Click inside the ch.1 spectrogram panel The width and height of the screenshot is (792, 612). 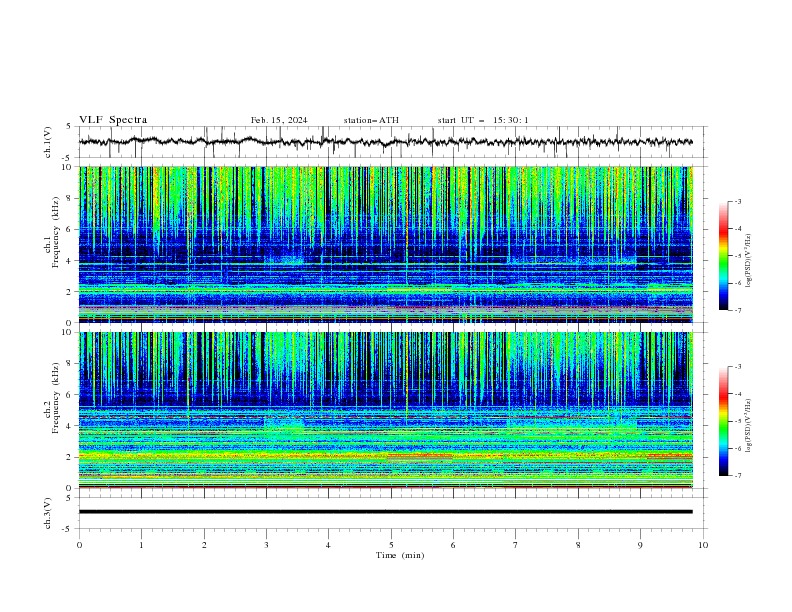(386, 244)
